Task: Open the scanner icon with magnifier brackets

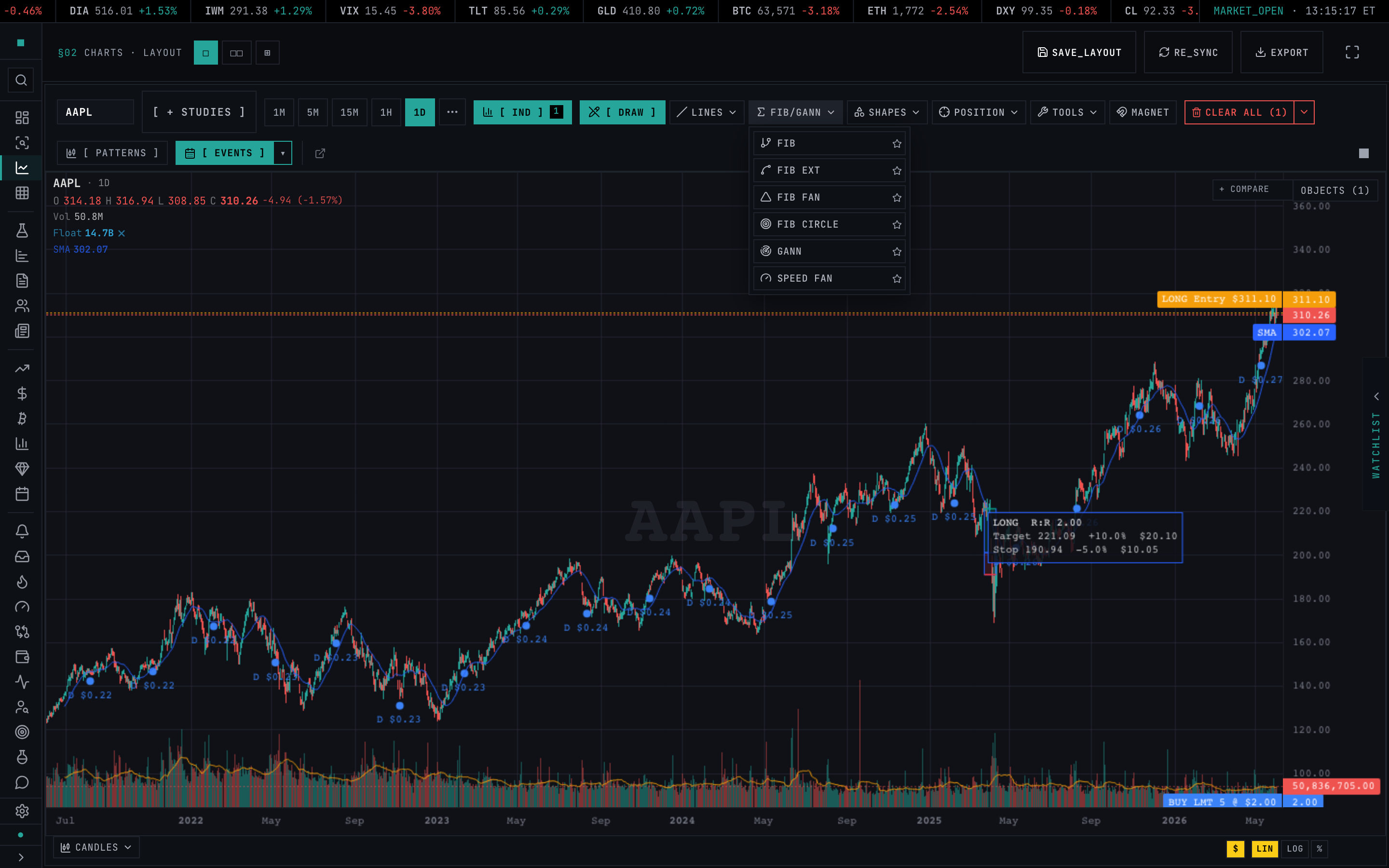Action: (22, 143)
